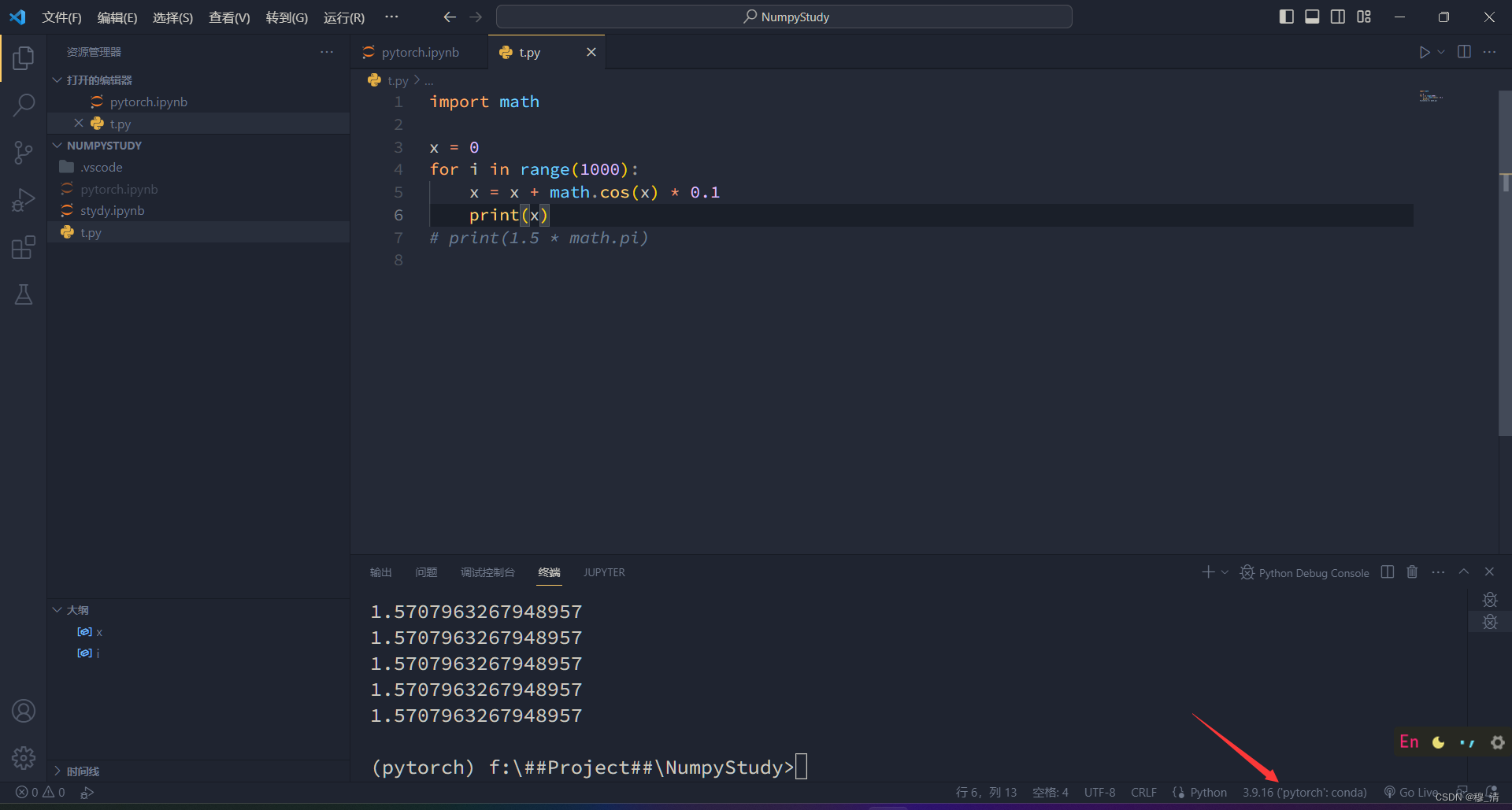The image size is (1512, 810).
Task: Open Source Control view
Action: [x=24, y=153]
